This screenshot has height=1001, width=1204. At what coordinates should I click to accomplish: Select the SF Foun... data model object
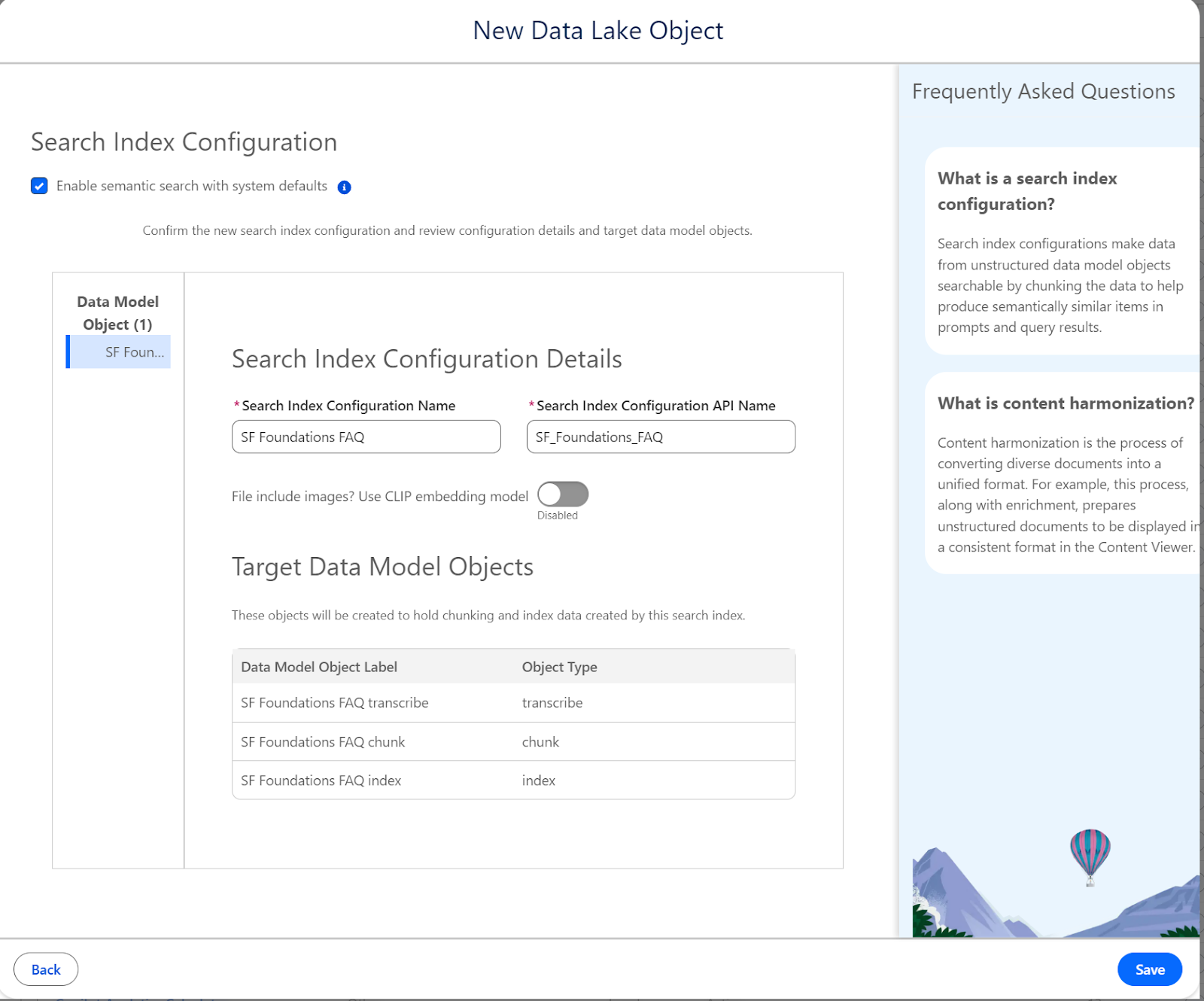120,352
